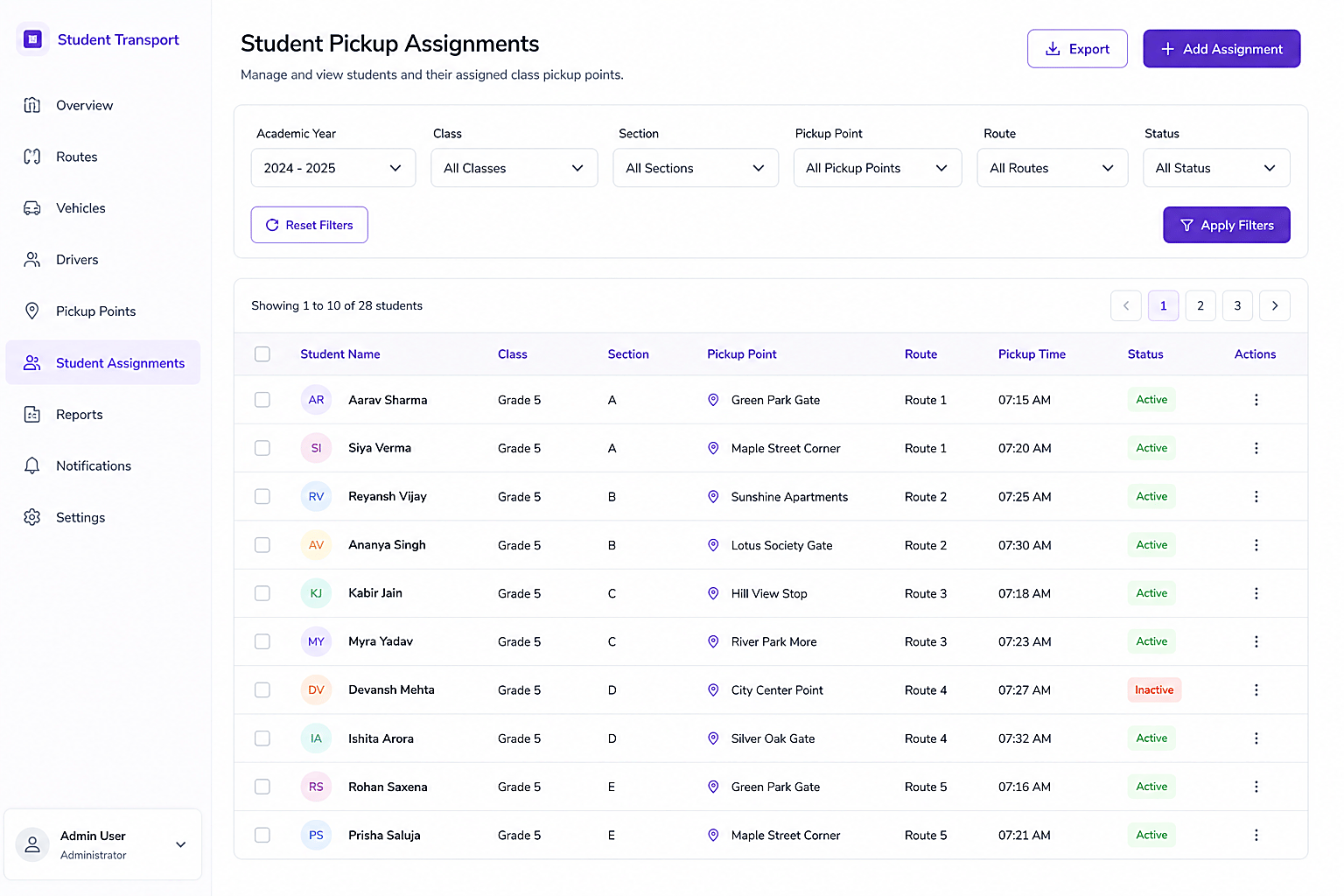The width and height of the screenshot is (1344, 896).
Task: Open Pickup Points in the sidebar
Action: (103, 311)
